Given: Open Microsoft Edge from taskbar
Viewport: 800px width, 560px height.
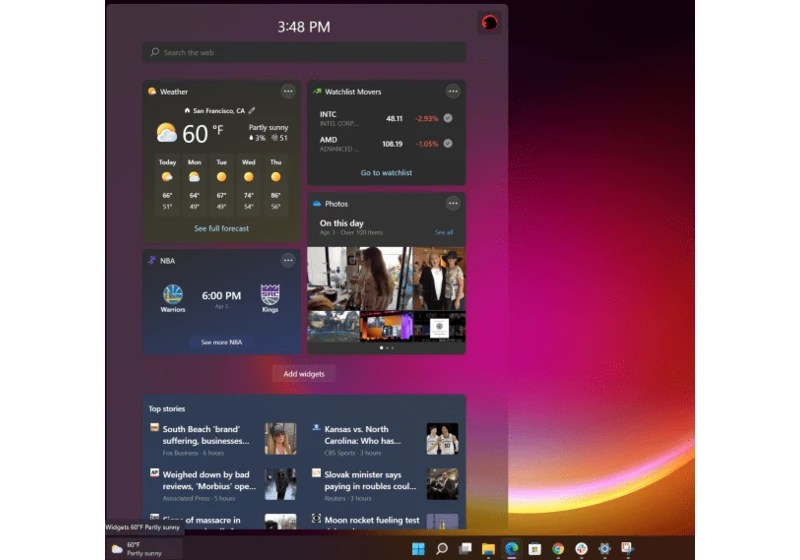Looking at the screenshot, I should tap(512, 549).
